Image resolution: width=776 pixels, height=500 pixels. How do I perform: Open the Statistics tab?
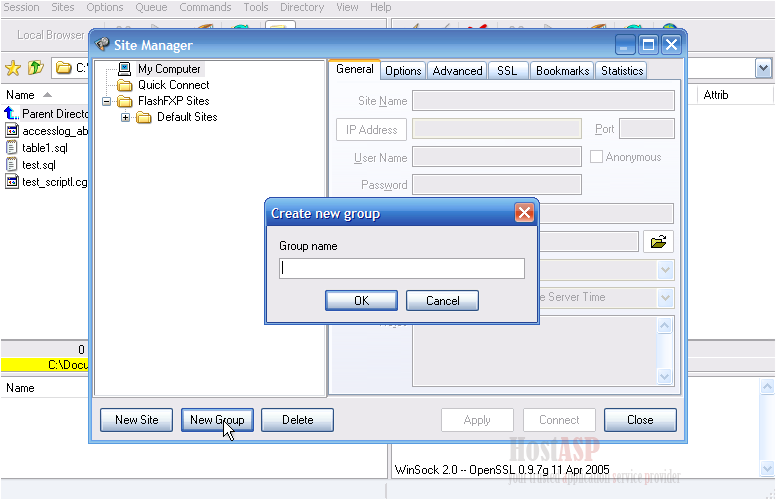(x=622, y=71)
